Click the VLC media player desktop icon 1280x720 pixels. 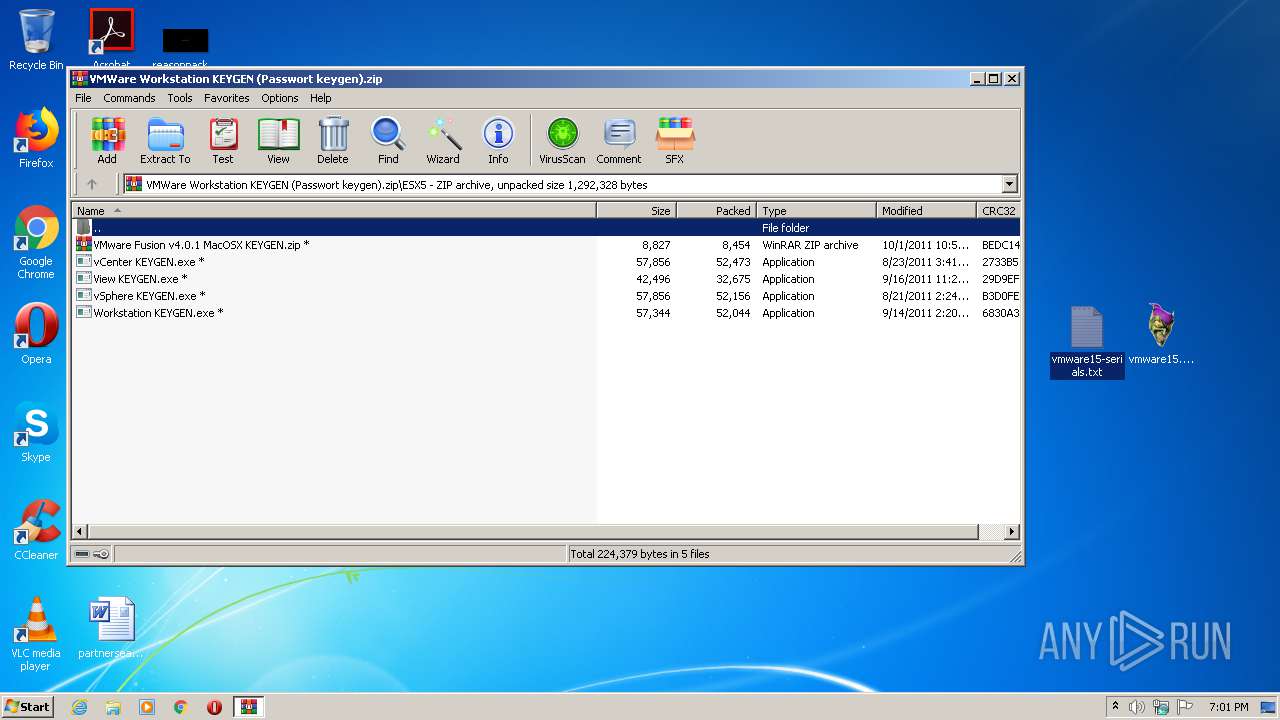(x=36, y=634)
